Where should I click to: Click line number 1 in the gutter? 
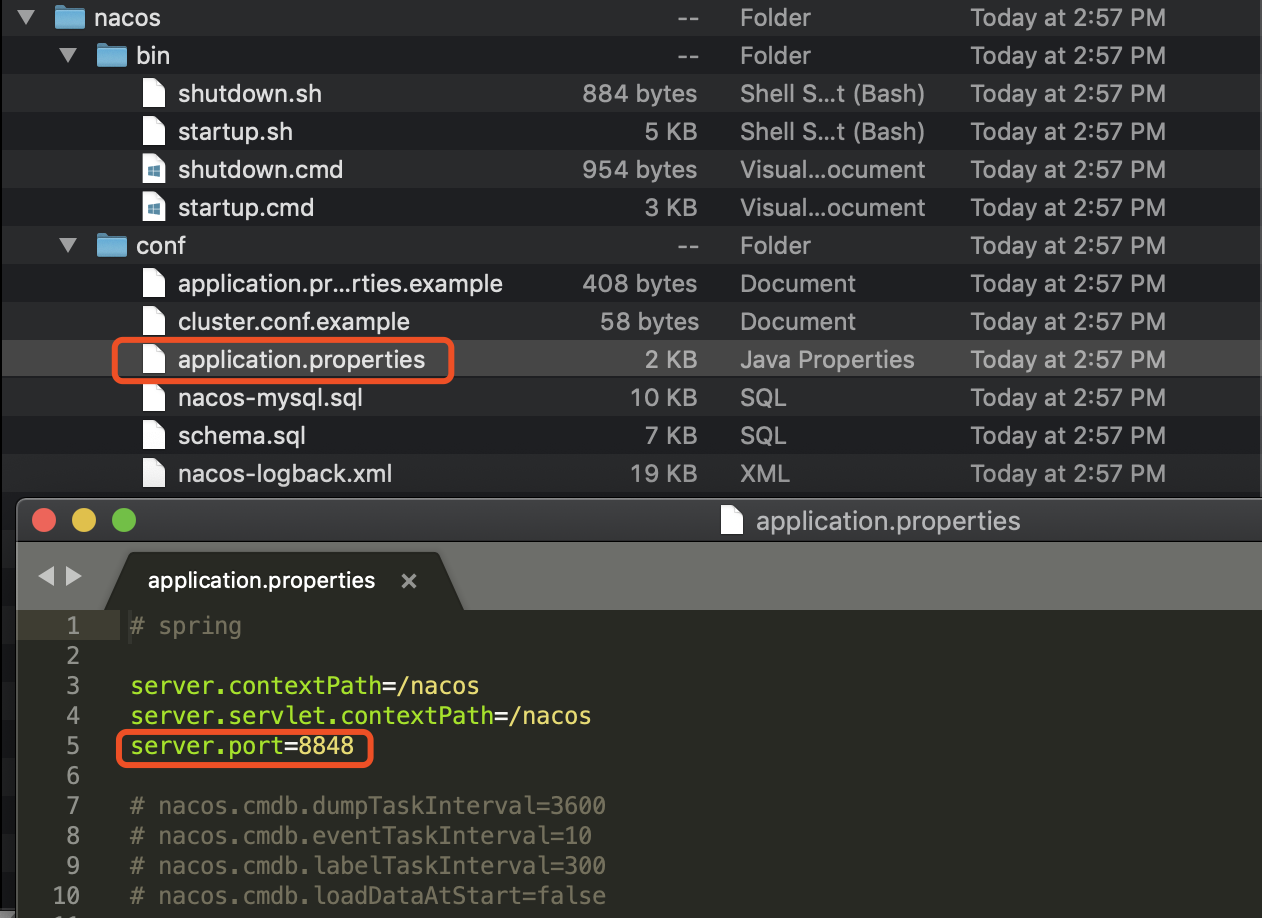tap(73, 626)
